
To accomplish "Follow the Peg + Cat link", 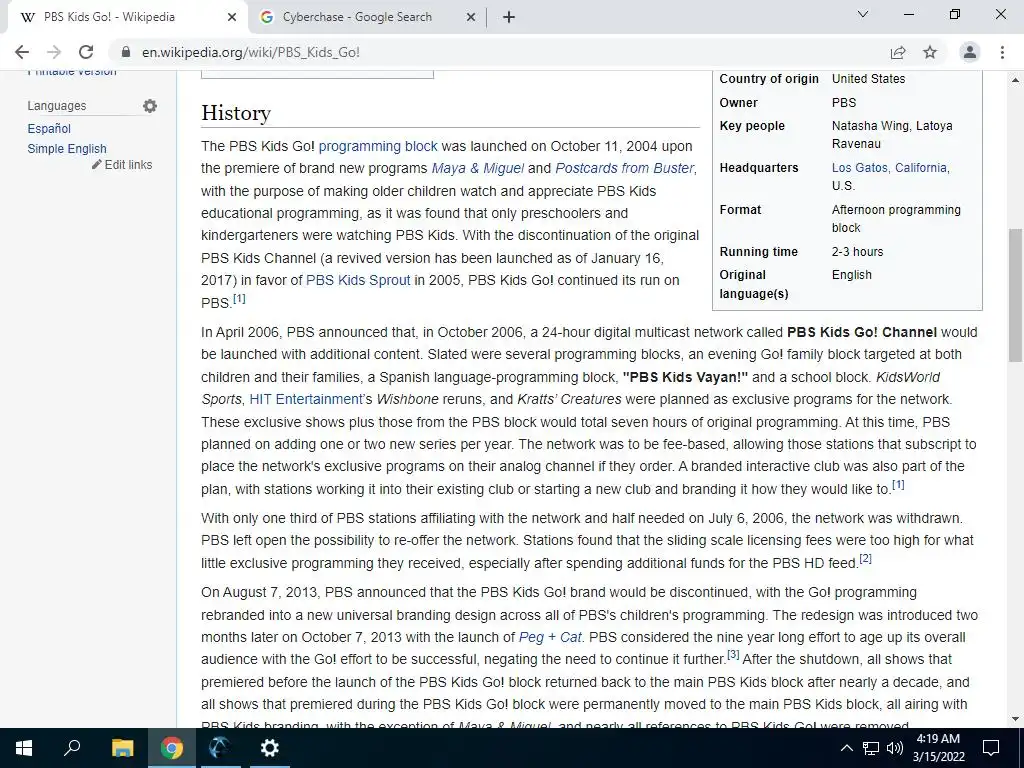I will (x=550, y=637).
